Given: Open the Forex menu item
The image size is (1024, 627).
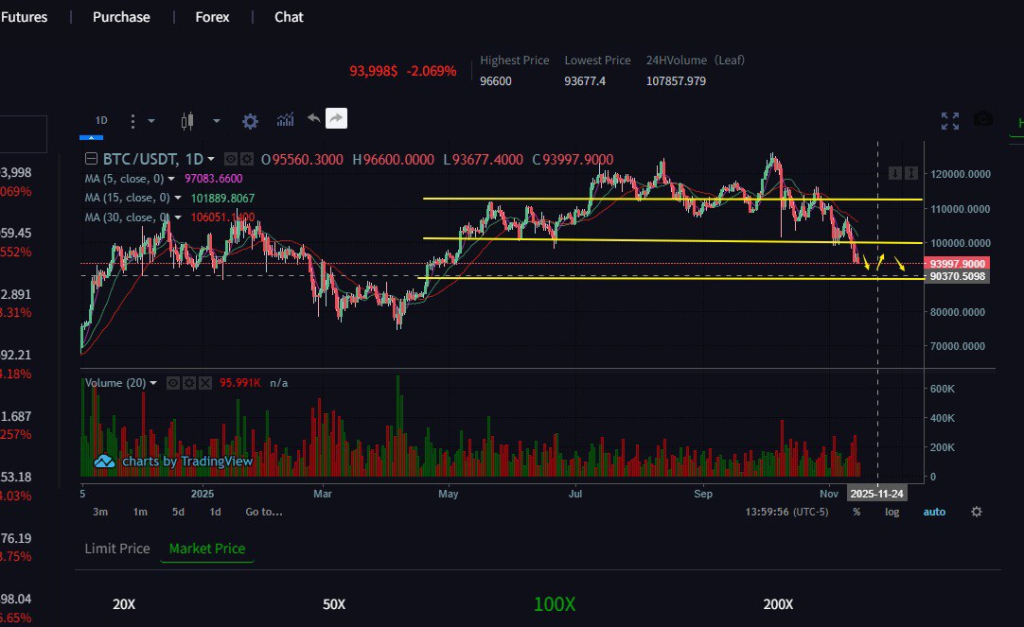Looking at the screenshot, I should click(x=212, y=17).
